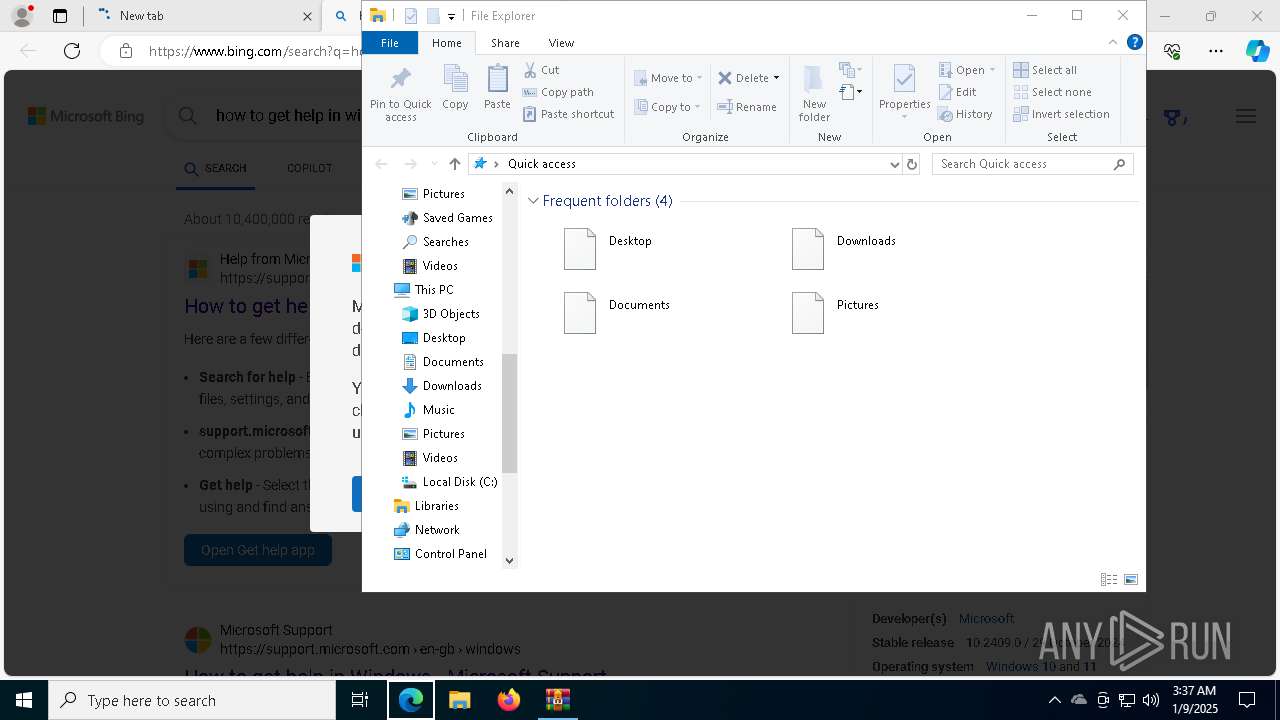Viewport: 1280px width, 720px height.
Task: Switch to the Share ribbon tab
Action: tap(505, 43)
